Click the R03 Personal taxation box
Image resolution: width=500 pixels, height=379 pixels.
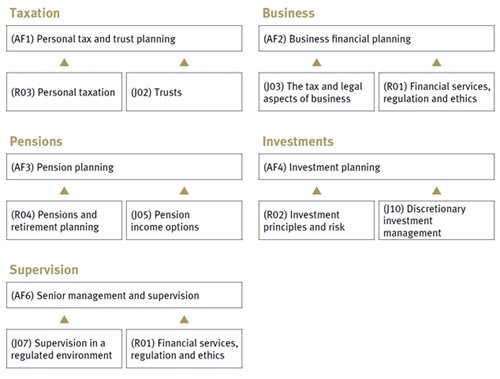click(64, 92)
